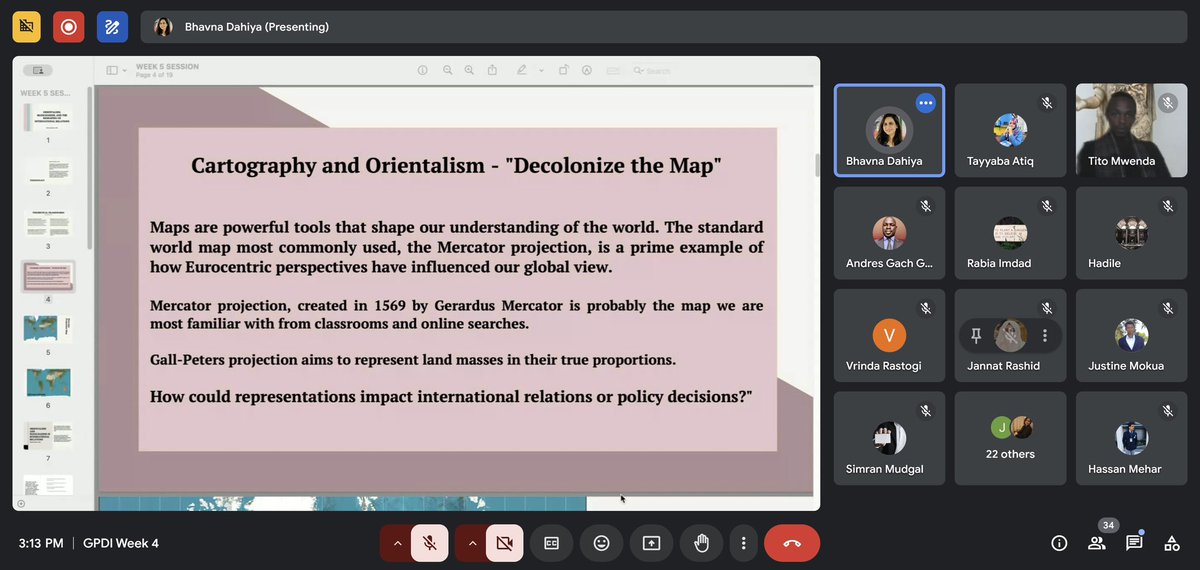Click the muted mic icon on Tito Mwenda tile
This screenshot has height=570, width=1200.
(x=1168, y=103)
